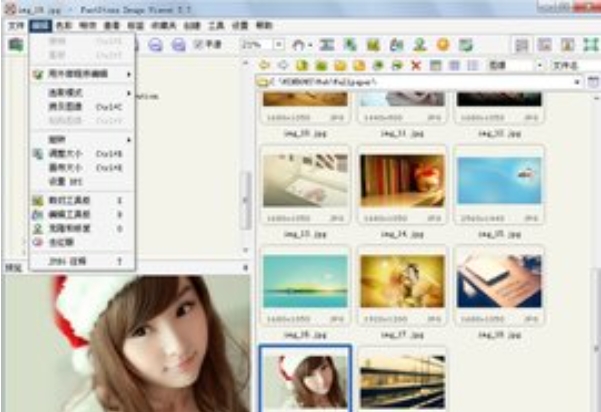This screenshot has height=412, width=601.
Task: Click the rotate arrow toolbar icon
Action: pyautogui.click(x=299, y=45)
